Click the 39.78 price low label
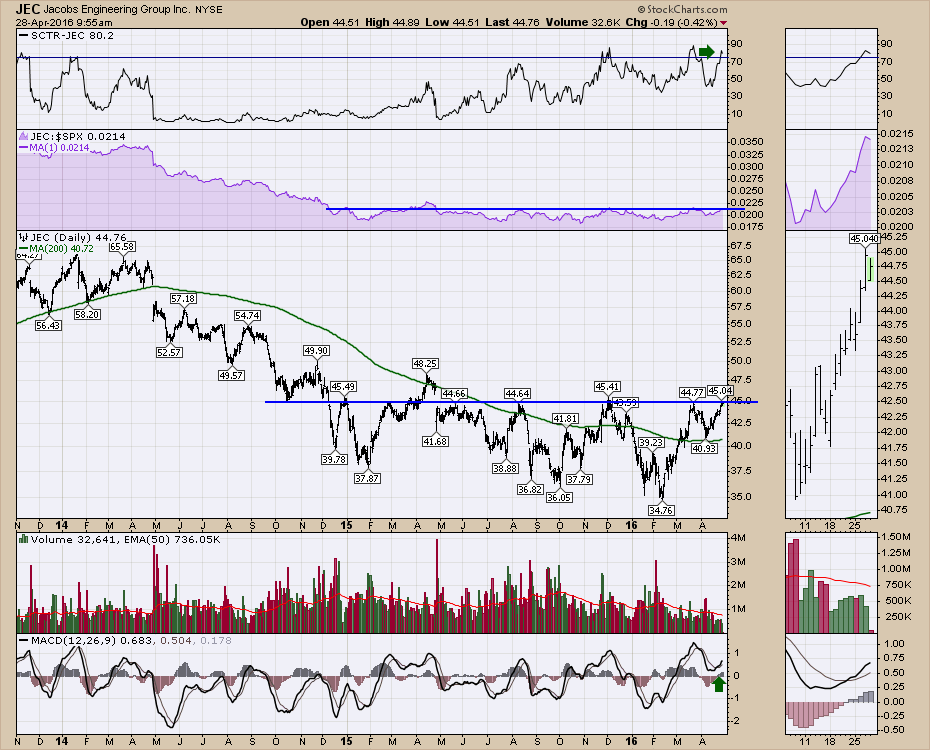The width and height of the screenshot is (930, 750). click(335, 459)
